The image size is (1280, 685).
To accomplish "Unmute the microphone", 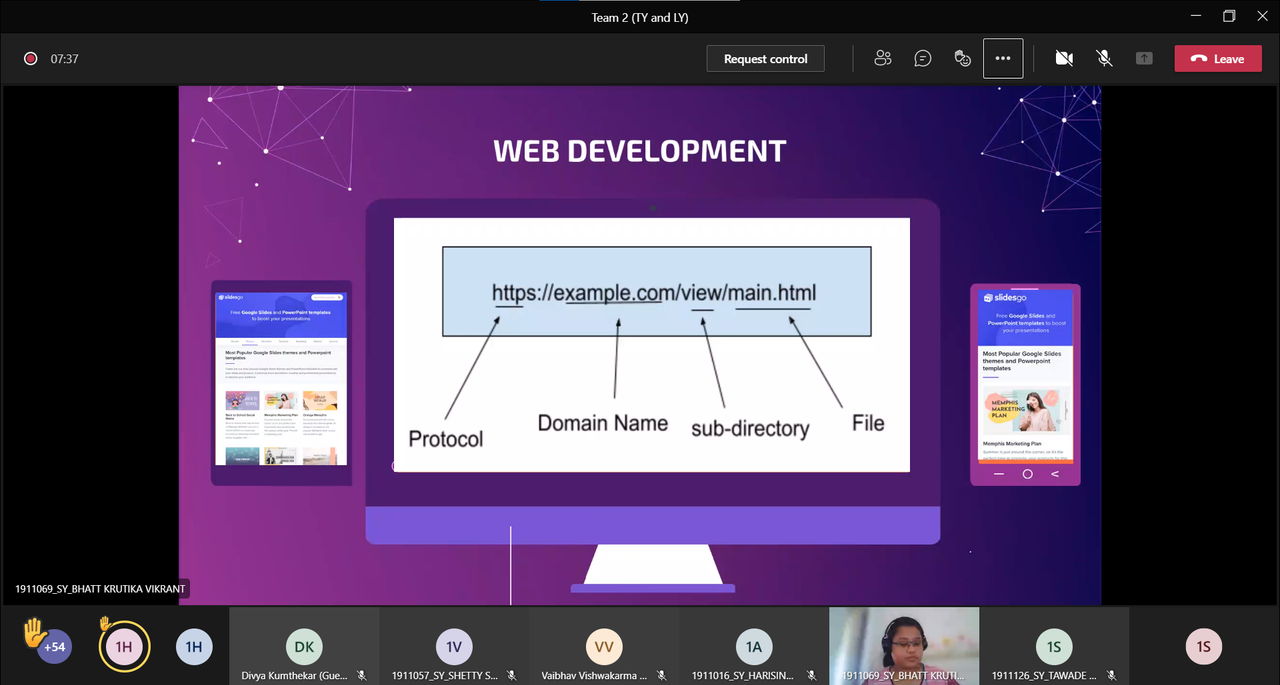I will point(1104,59).
